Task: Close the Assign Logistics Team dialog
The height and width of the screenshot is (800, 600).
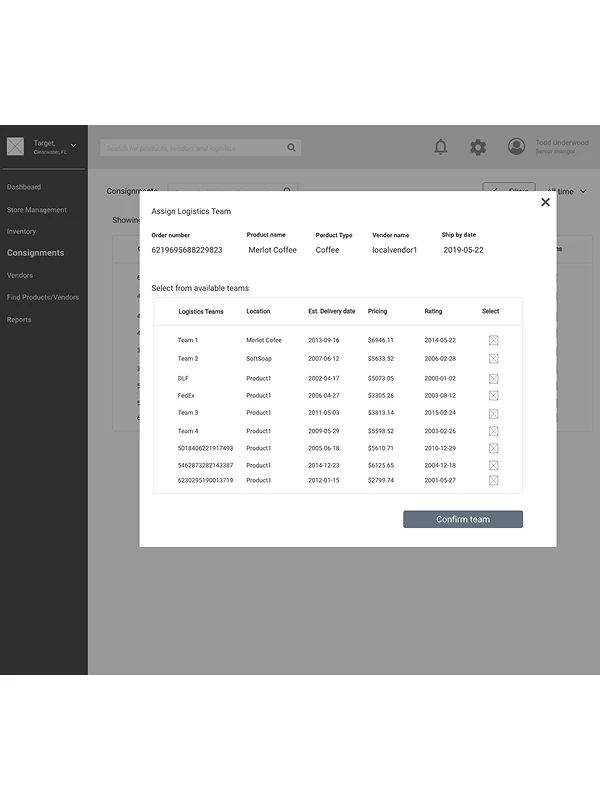Action: [x=545, y=202]
